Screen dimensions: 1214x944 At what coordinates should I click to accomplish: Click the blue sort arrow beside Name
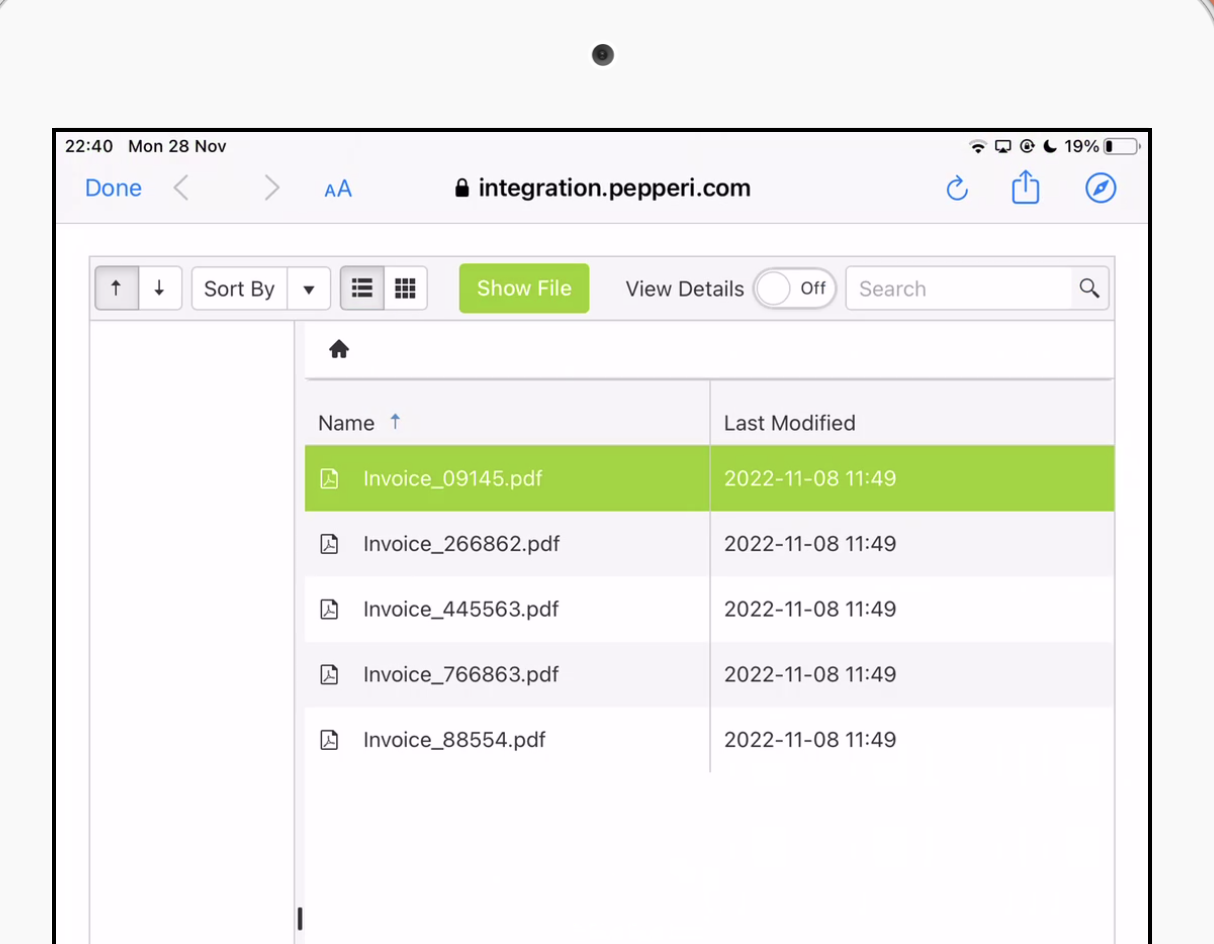(395, 422)
